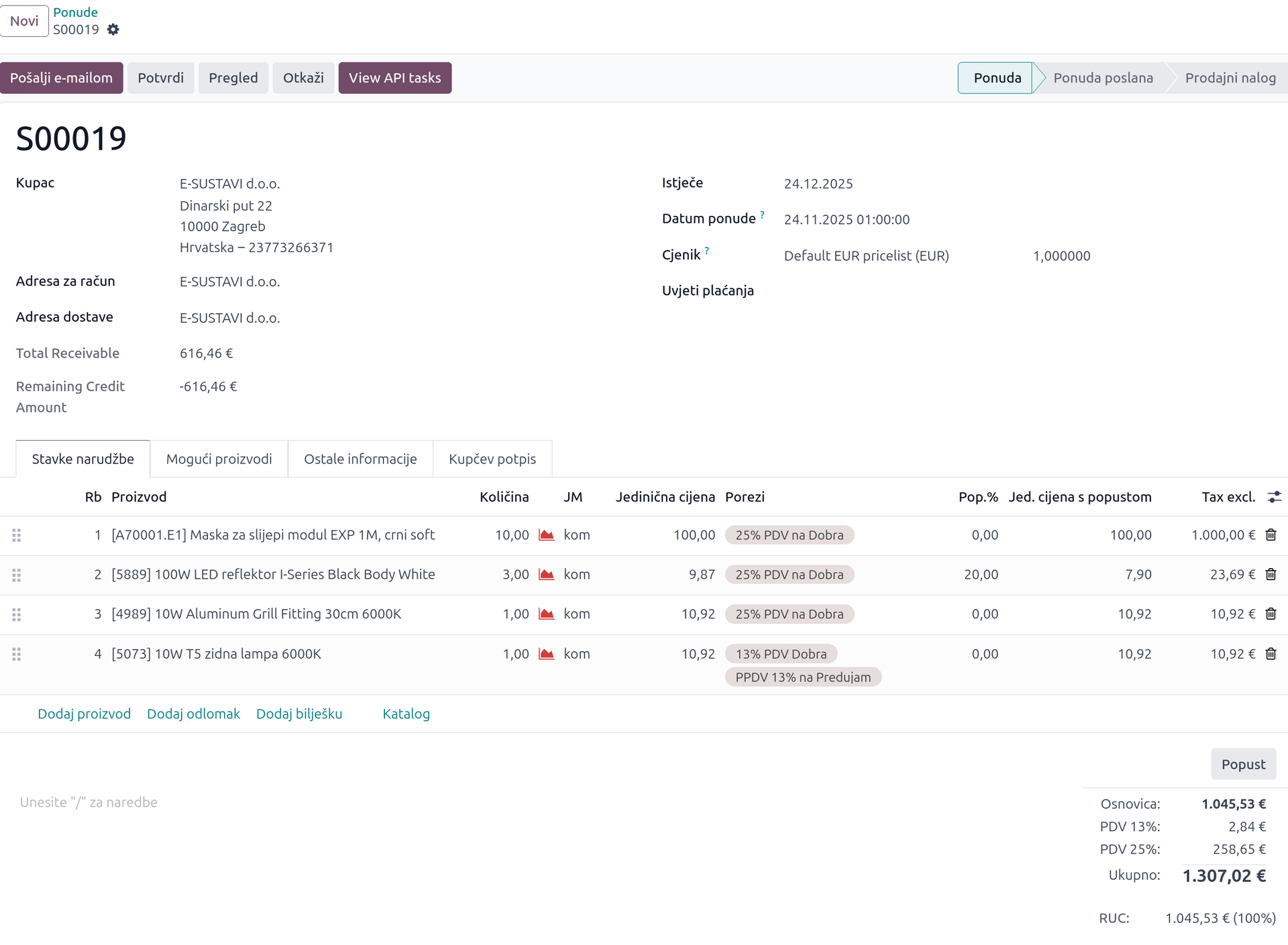Image resolution: width=1288 pixels, height=945 pixels.
Task: Select Ponuda poslana status stage
Action: tap(1102, 78)
